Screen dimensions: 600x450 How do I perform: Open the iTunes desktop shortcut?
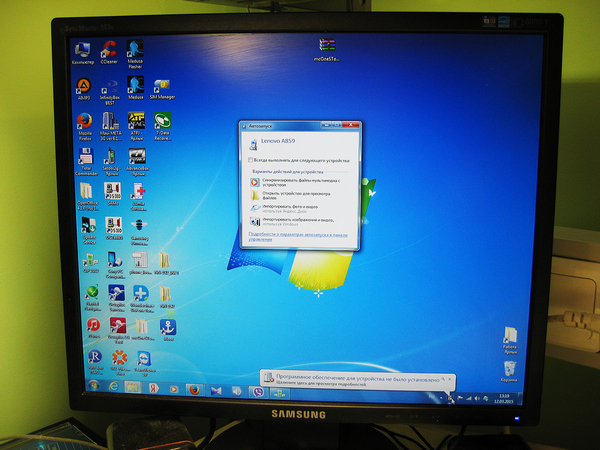pos(93,328)
